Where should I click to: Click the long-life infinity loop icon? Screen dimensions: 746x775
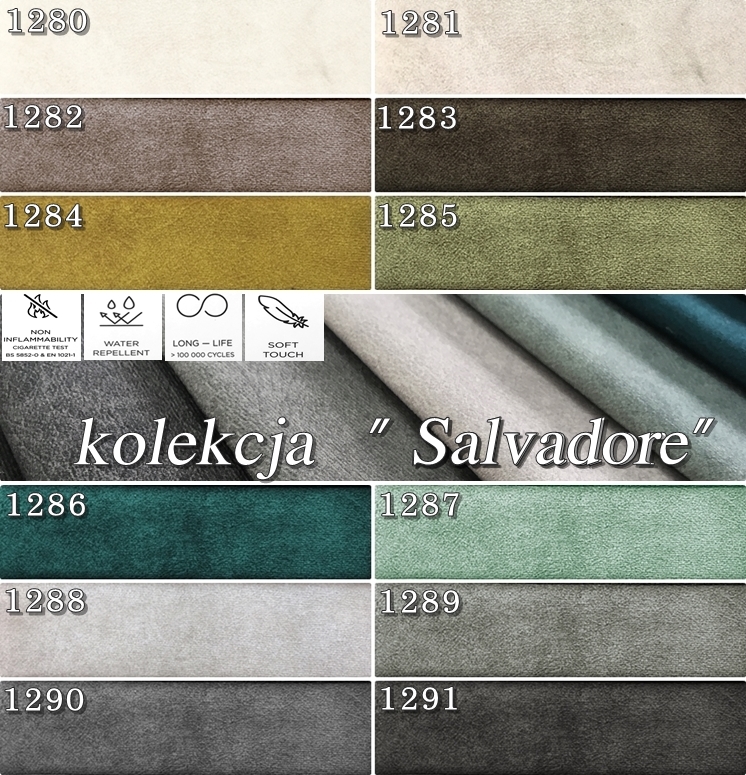click(x=203, y=305)
